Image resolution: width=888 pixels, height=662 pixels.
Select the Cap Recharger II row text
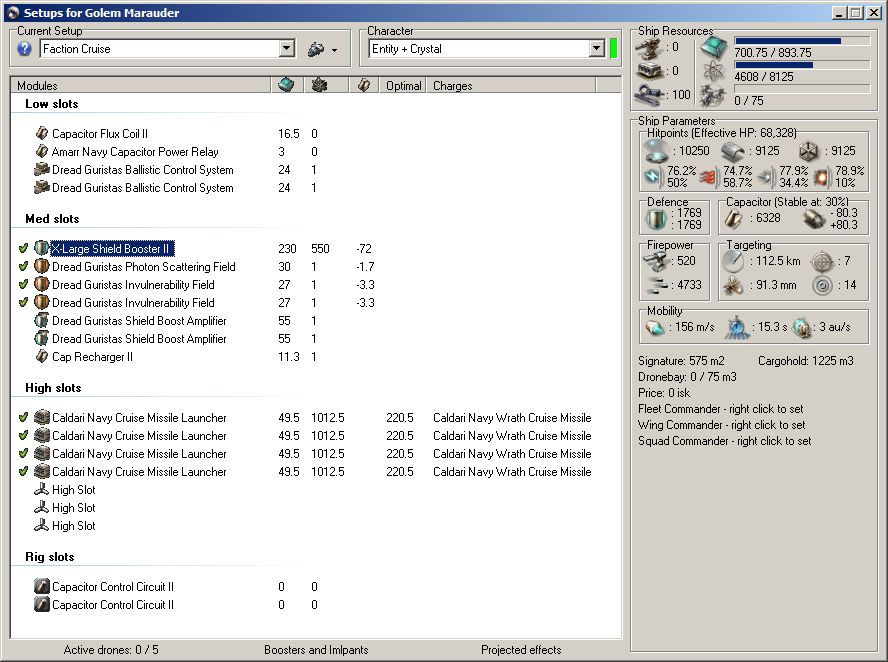[92, 357]
